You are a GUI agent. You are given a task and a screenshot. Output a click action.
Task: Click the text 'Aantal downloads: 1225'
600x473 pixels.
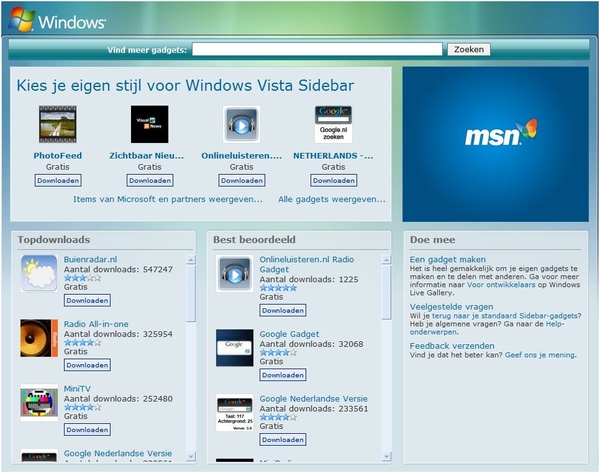309,279
